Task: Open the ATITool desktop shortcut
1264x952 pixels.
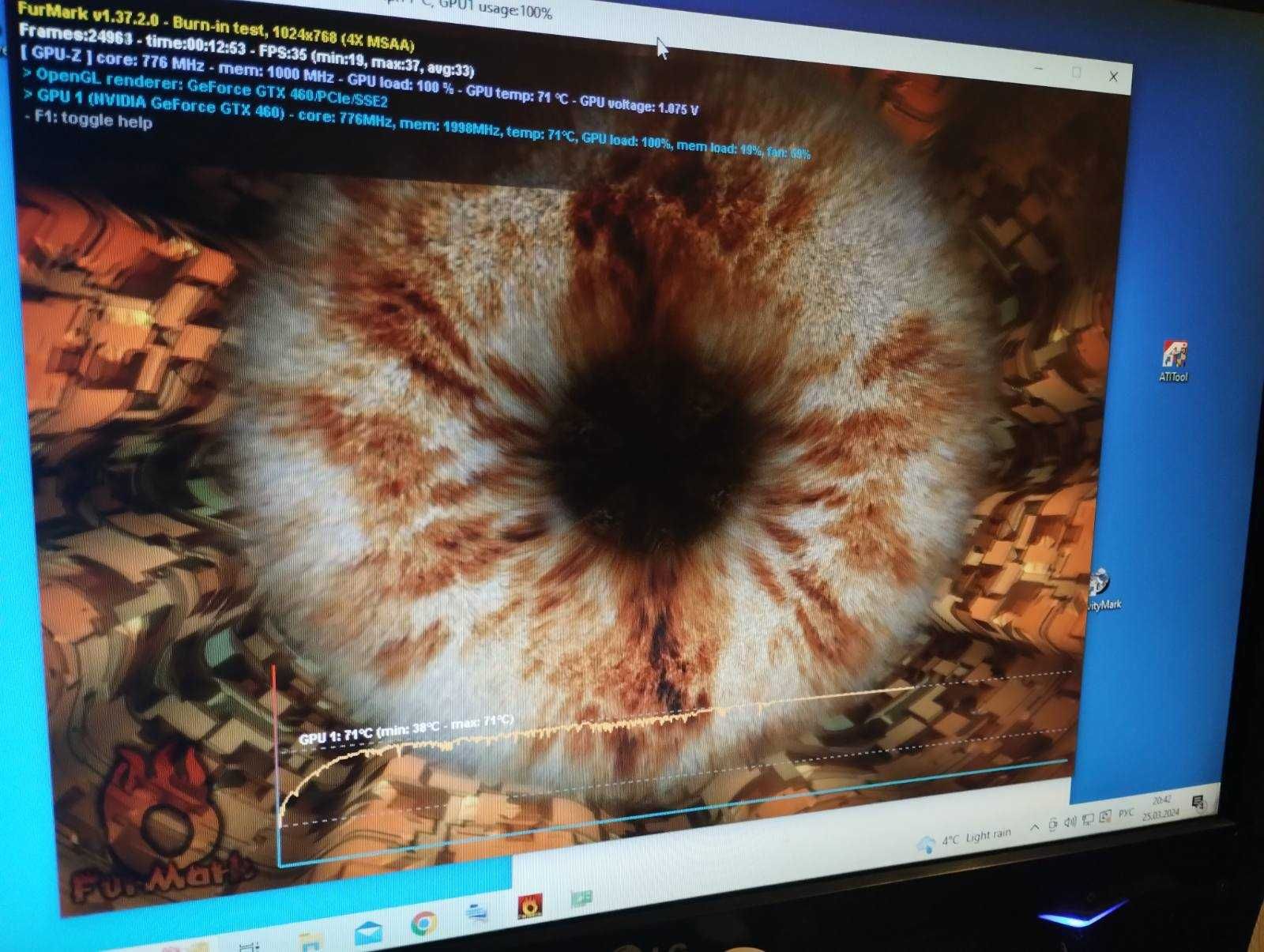Action: pyautogui.click(x=1174, y=362)
